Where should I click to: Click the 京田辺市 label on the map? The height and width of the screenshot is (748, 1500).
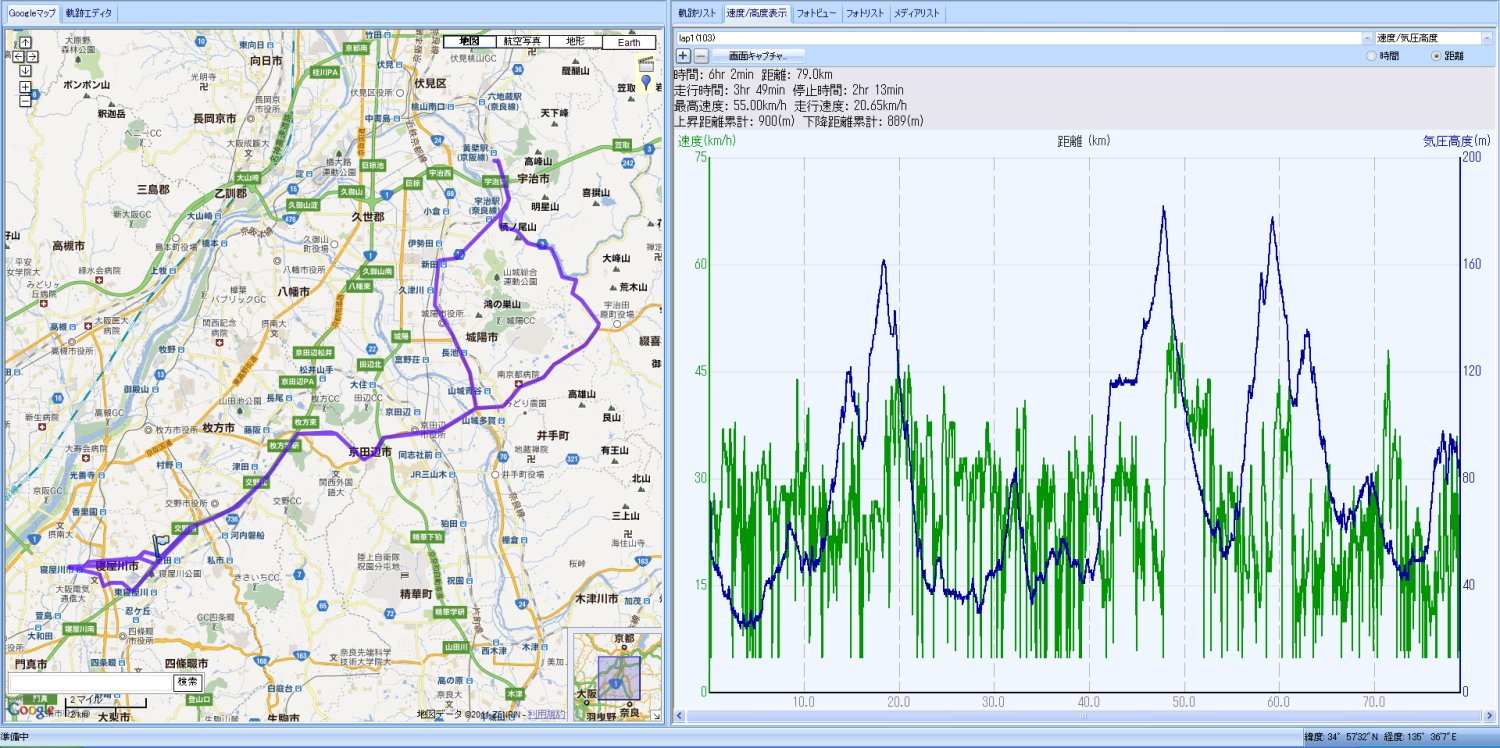pyautogui.click(x=370, y=452)
